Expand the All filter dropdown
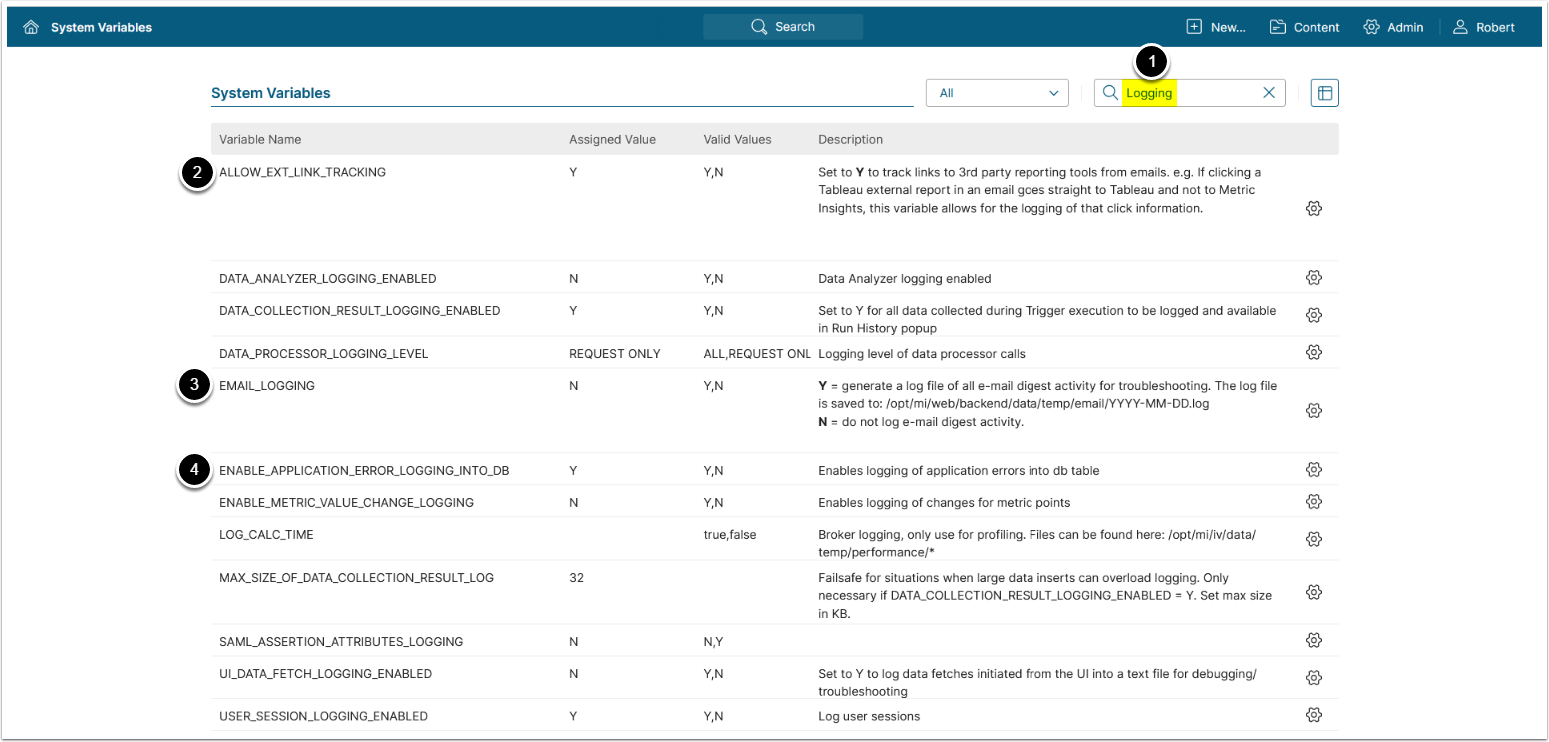This screenshot has width=1549, height=742. click(997, 93)
